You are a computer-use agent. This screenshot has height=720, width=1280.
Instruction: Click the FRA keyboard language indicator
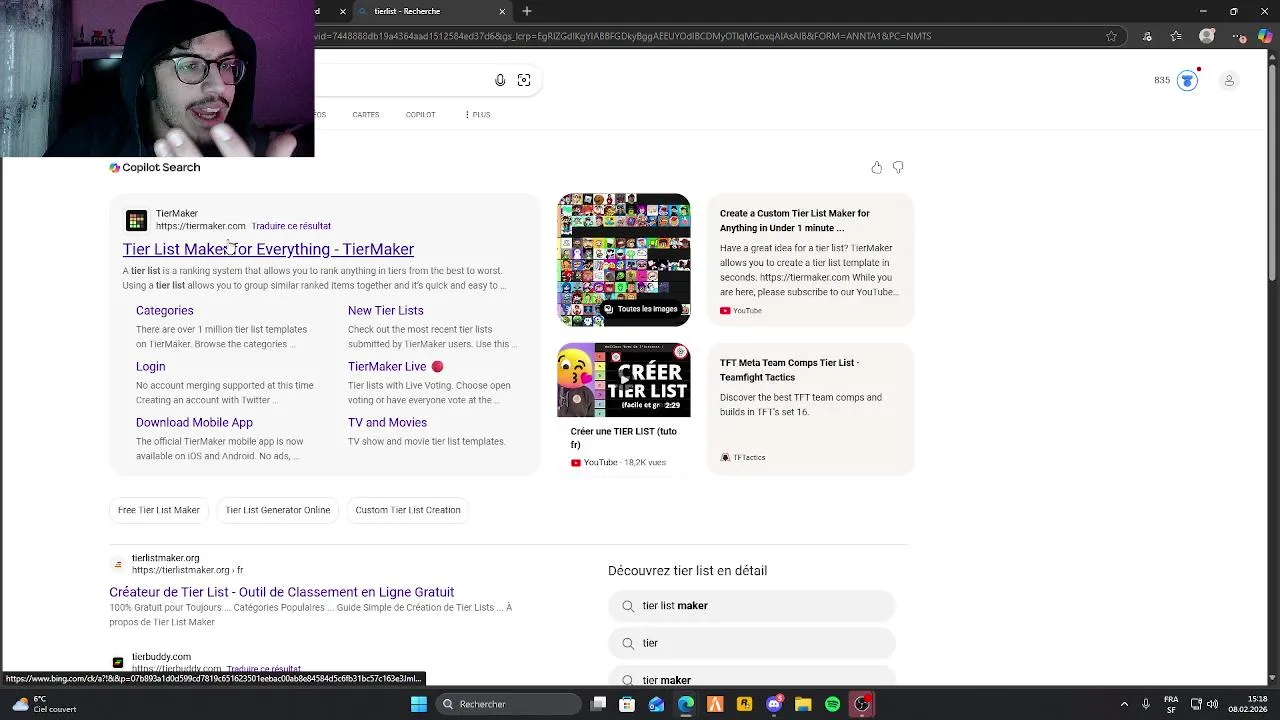coord(1171,704)
